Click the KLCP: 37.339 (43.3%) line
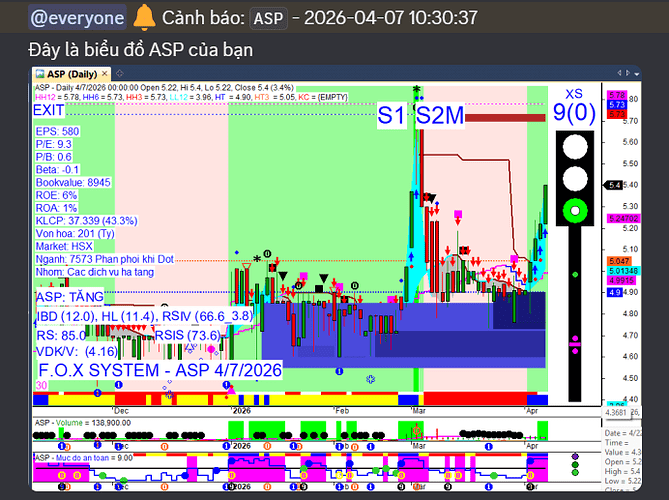The image size is (669, 500). pyautogui.click(x=86, y=221)
